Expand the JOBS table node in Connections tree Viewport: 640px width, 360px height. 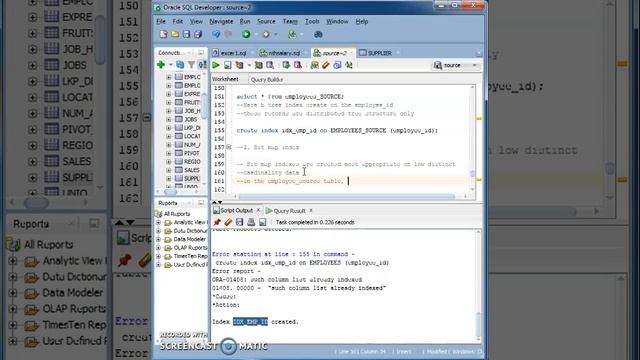169,120
